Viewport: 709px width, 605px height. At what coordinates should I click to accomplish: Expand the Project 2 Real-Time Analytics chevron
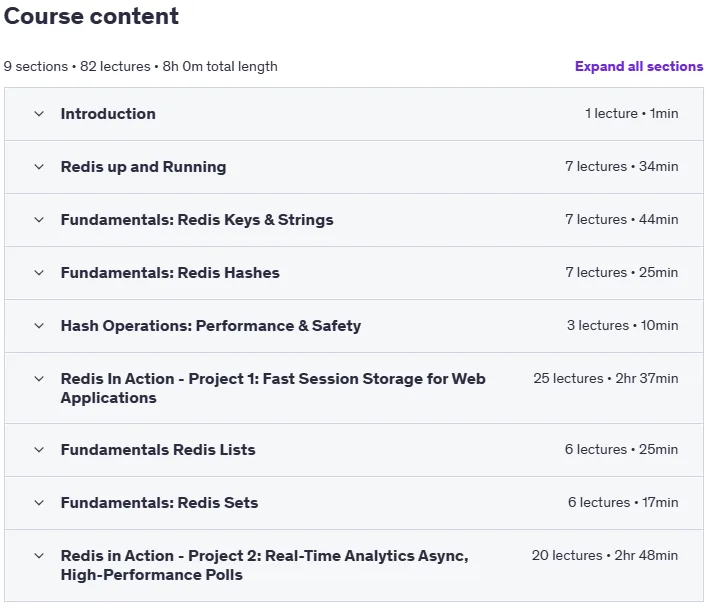39,556
